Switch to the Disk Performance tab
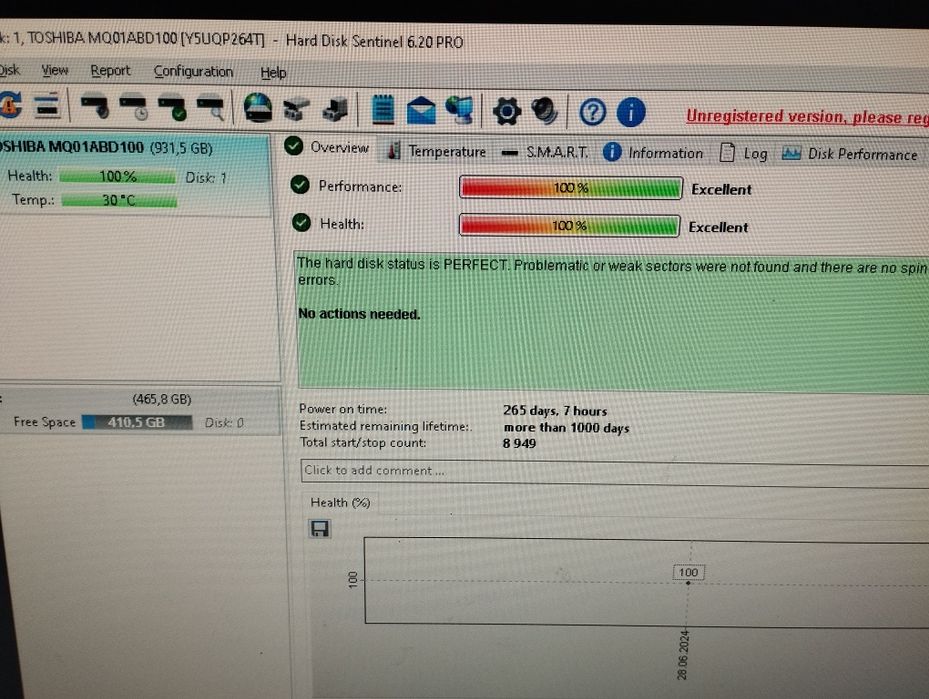This screenshot has width=929, height=699. point(850,154)
